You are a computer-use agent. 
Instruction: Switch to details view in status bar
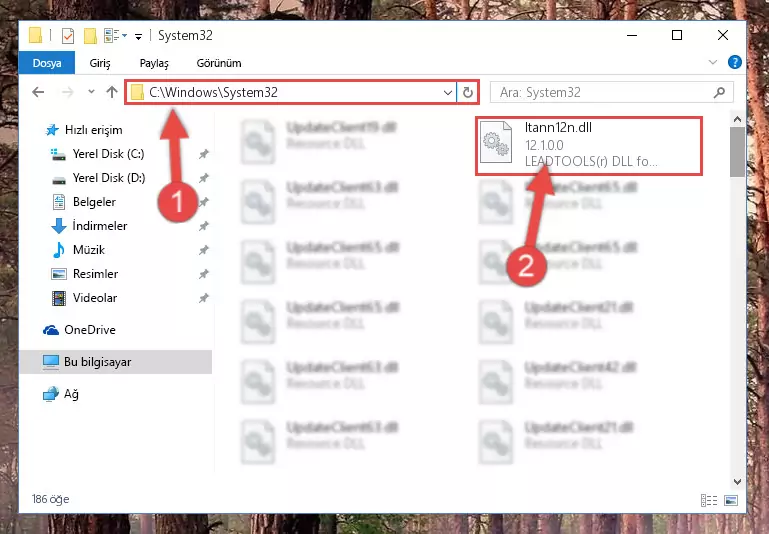coord(709,500)
